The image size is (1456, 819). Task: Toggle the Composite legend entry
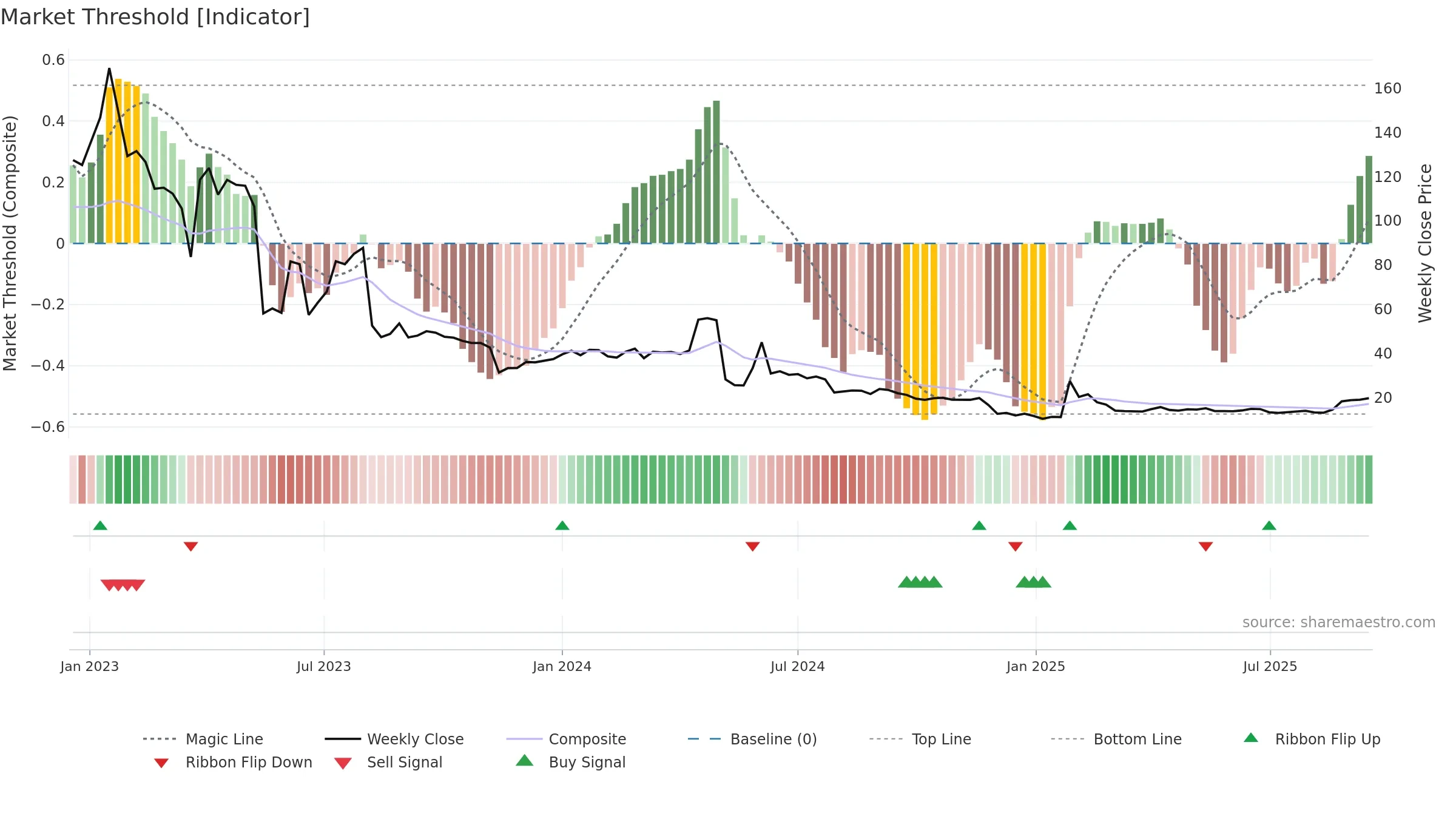tap(566, 739)
